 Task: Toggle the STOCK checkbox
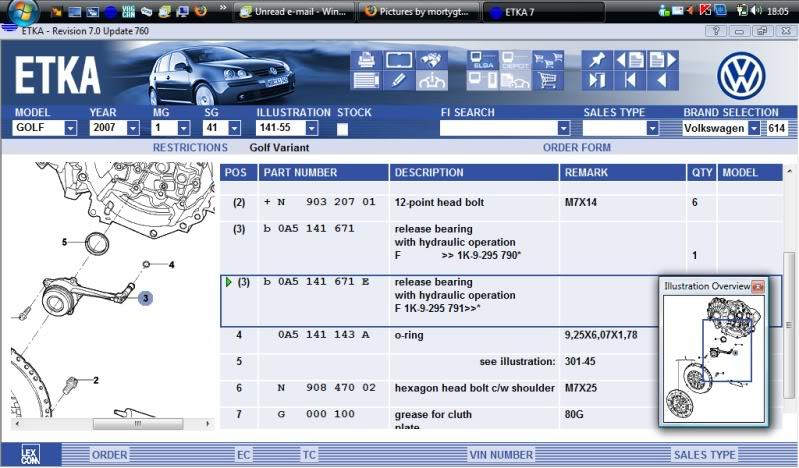click(x=342, y=129)
